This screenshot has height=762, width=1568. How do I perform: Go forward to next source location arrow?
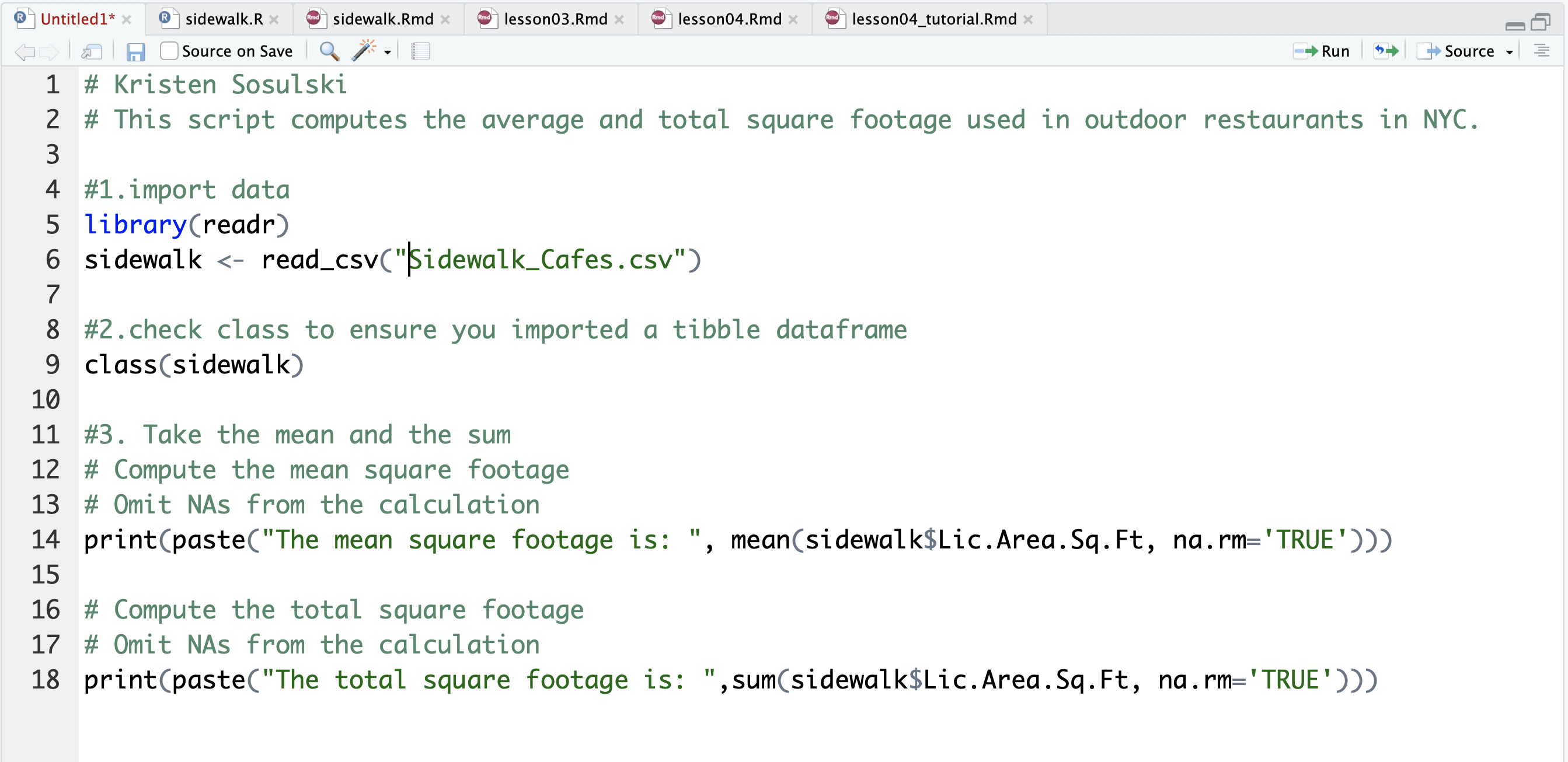click(x=48, y=52)
